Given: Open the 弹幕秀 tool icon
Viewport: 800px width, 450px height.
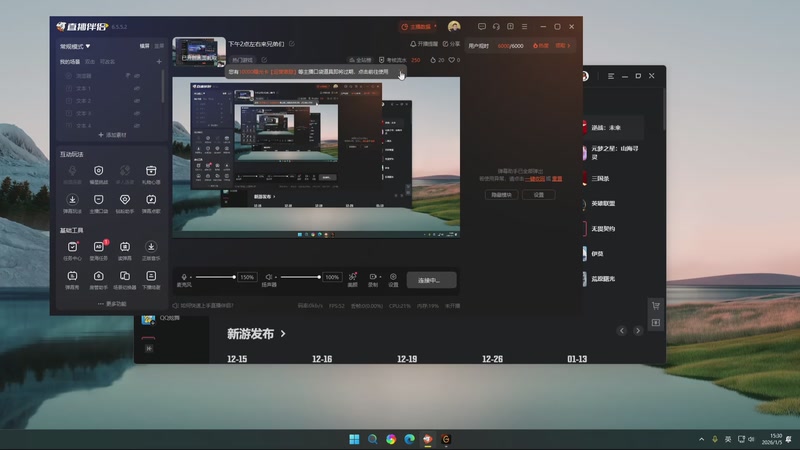Looking at the screenshot, I should tap(72, 276).
